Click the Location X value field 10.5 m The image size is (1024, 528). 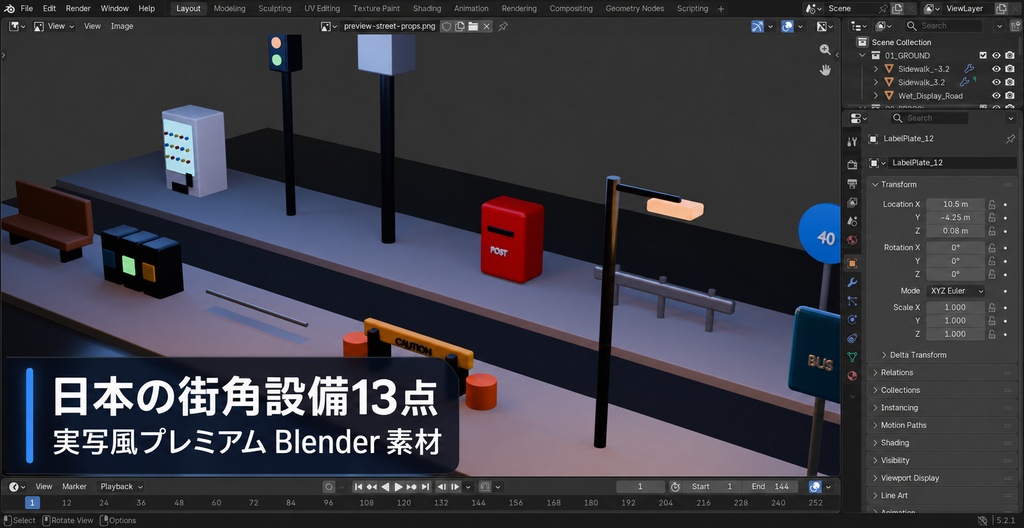[955, 205]
